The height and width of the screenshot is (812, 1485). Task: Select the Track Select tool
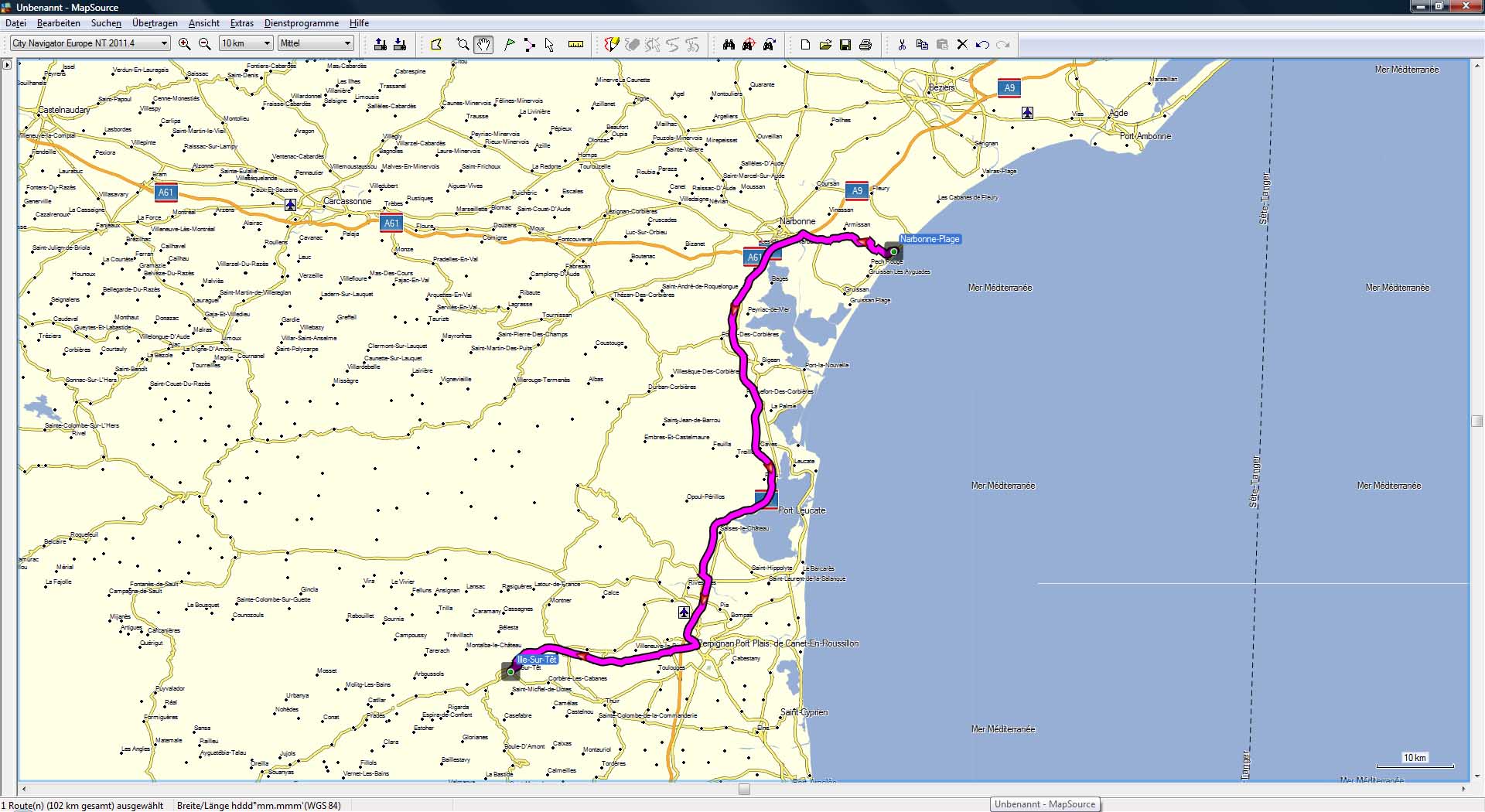pos(652,44)
